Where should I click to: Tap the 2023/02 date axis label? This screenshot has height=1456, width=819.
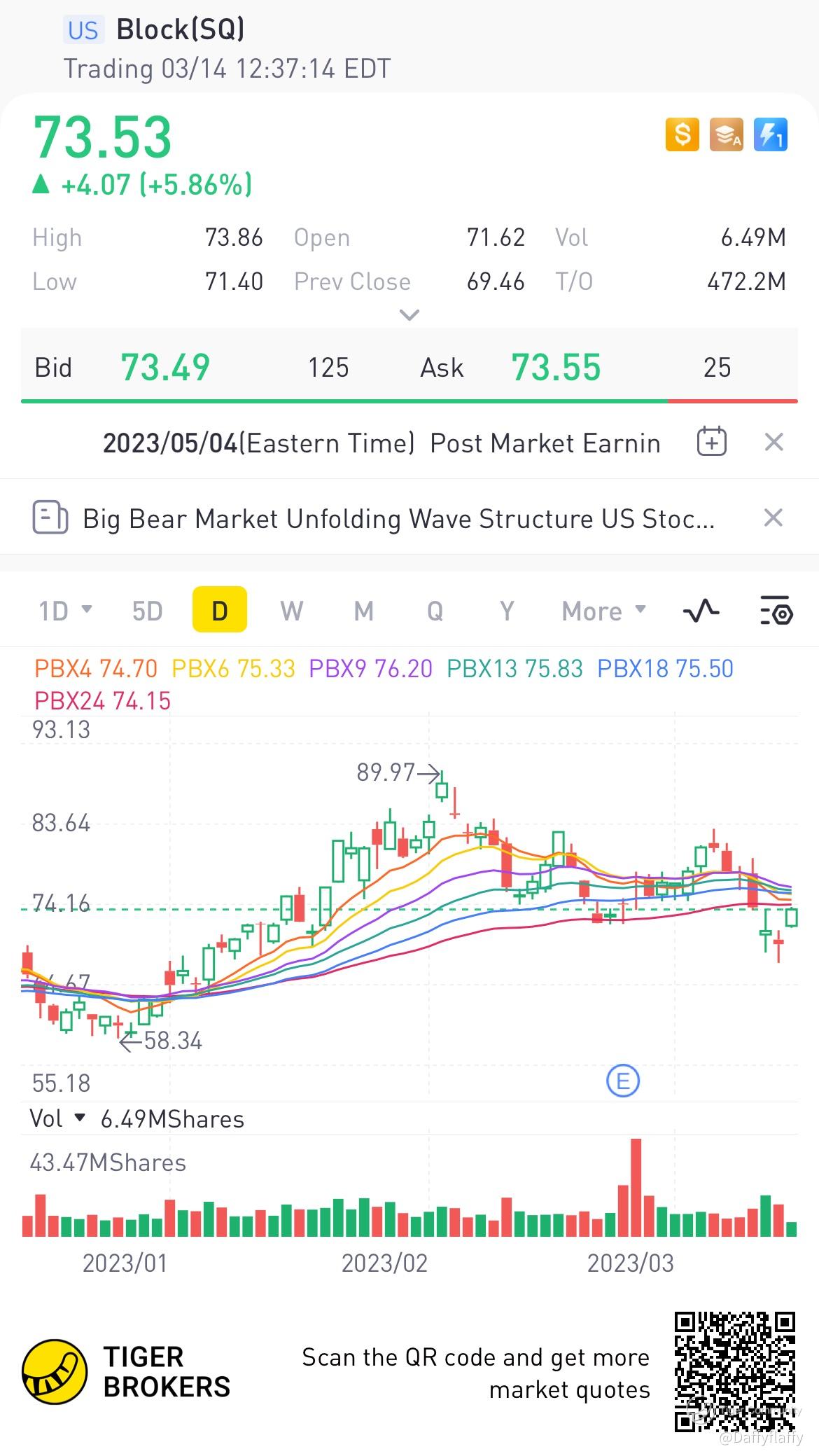coord(384,1263)
